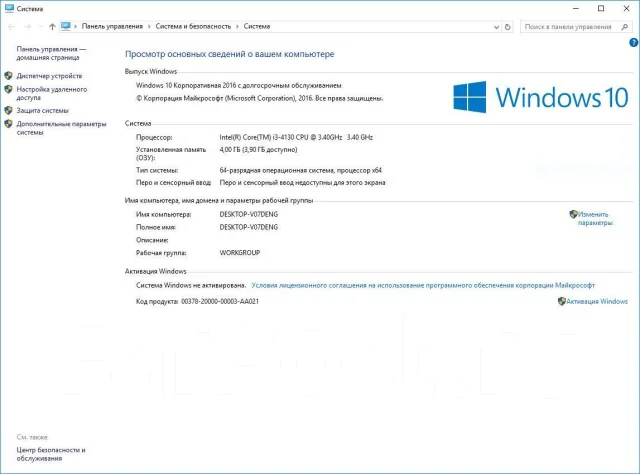Click the Microsoft Corporation copyright text
Image resolution: width=640 pixels, height=474 pixels.
[x=259, y=98]
